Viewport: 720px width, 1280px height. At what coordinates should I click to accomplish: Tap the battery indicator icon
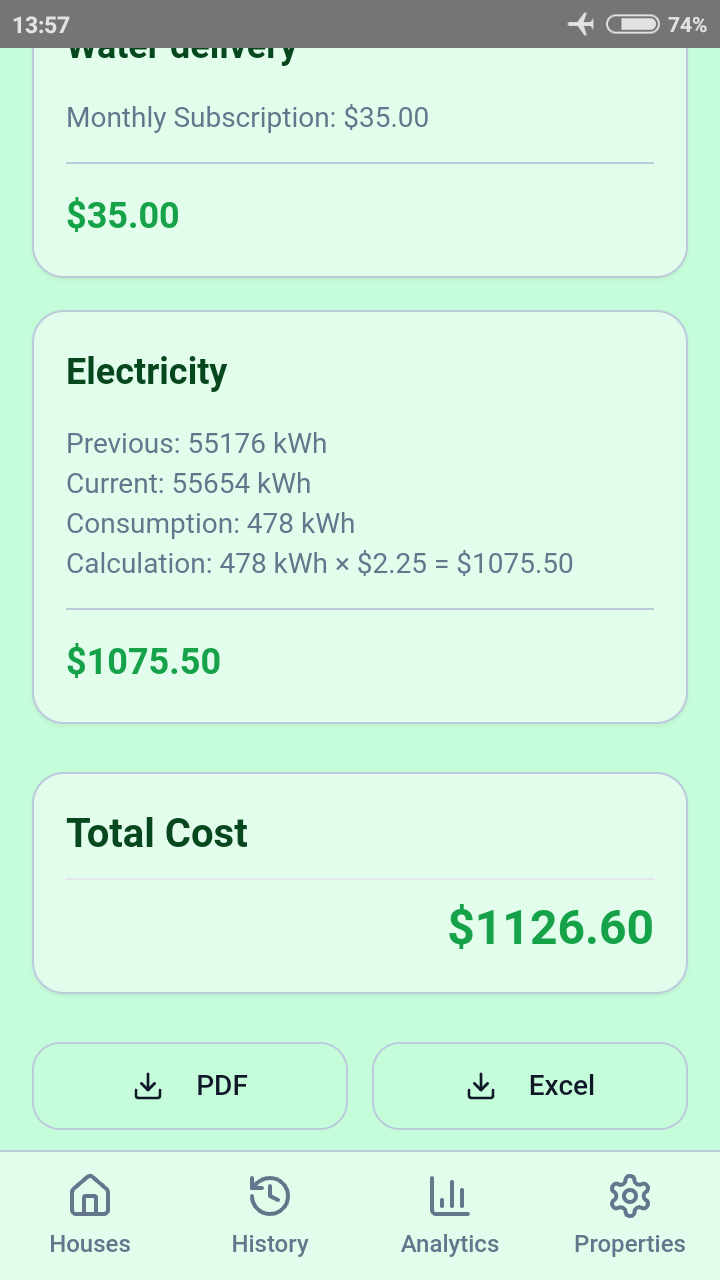coord(632,24)
